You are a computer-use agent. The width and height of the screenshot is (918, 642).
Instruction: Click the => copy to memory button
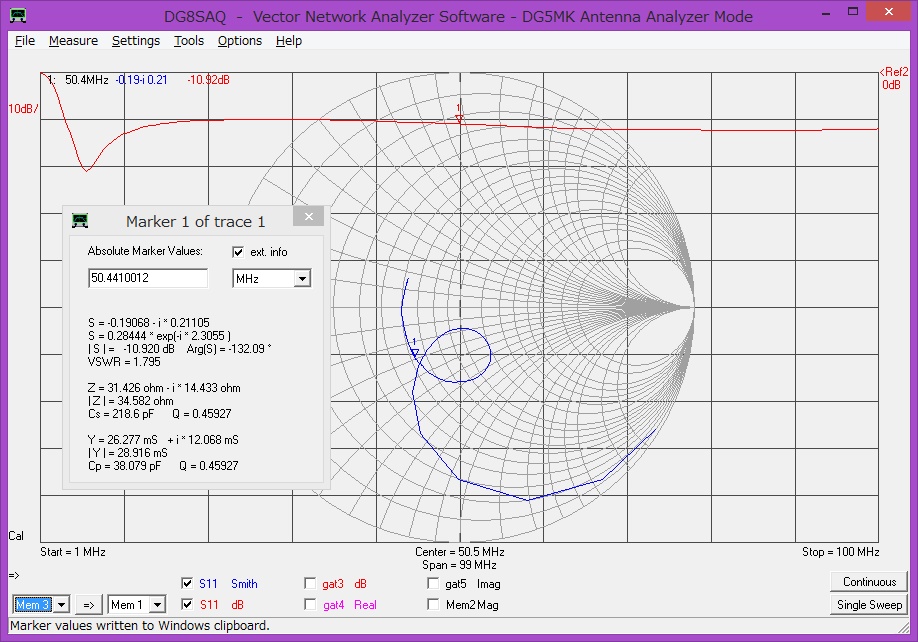tap(89, 605)
